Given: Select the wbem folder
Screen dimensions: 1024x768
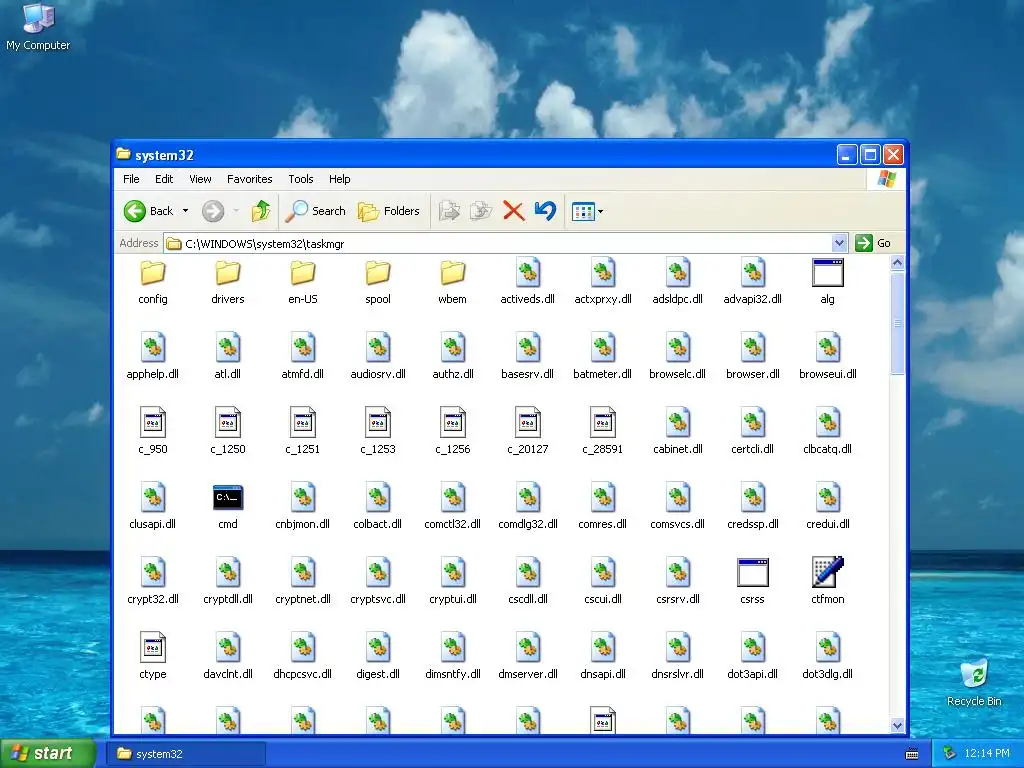Looking at the screenshot, I should (x=453, y=282).
